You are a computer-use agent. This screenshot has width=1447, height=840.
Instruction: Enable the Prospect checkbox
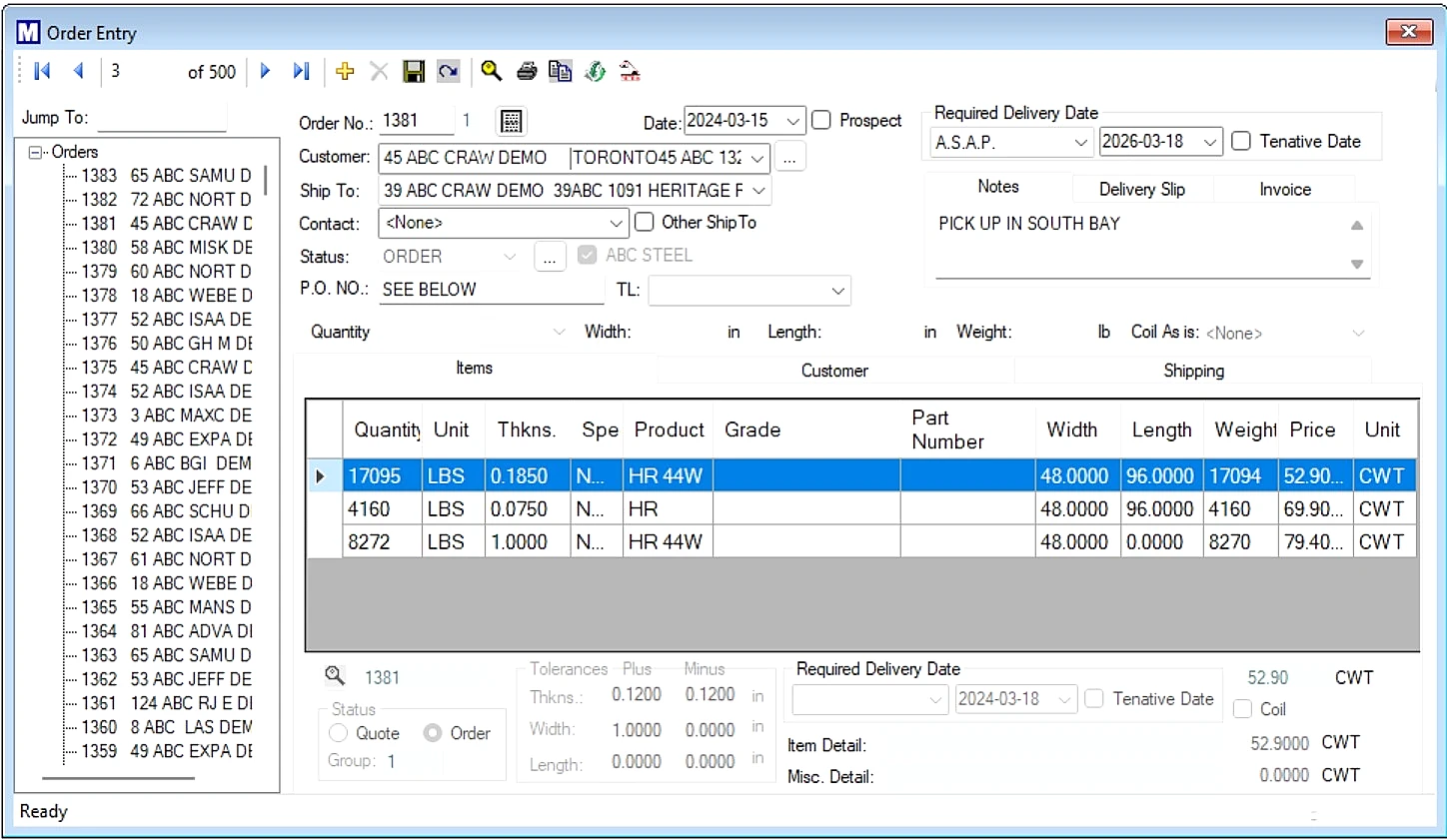[x=820, y=120]
